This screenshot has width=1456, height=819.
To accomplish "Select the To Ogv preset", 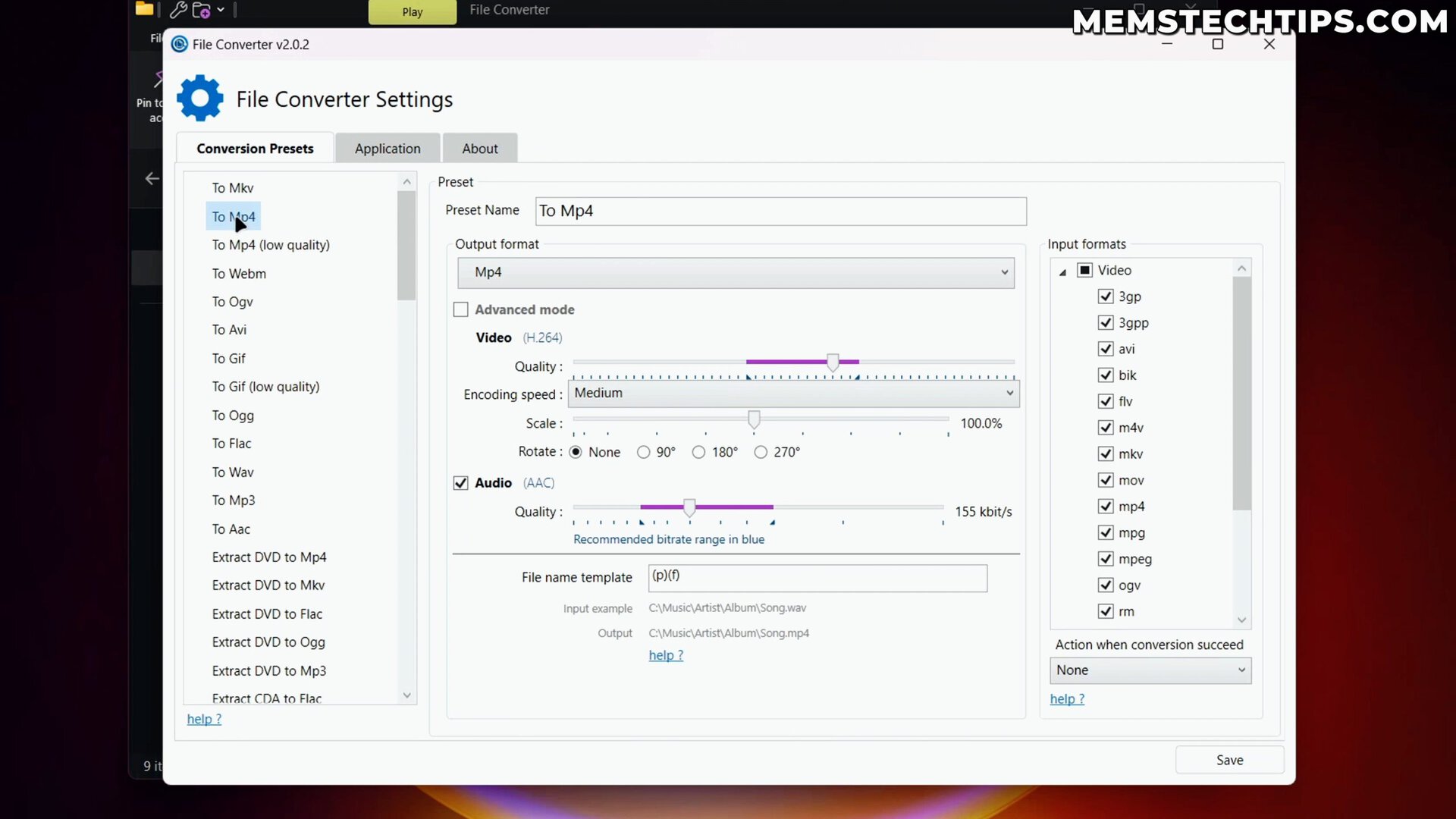I will tap(232, 302).
